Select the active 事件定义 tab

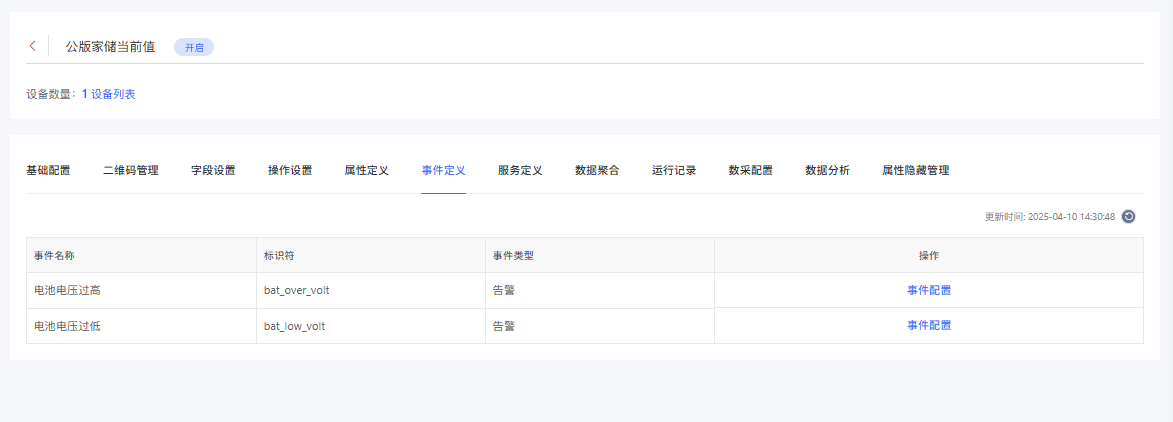click(443, 171)
